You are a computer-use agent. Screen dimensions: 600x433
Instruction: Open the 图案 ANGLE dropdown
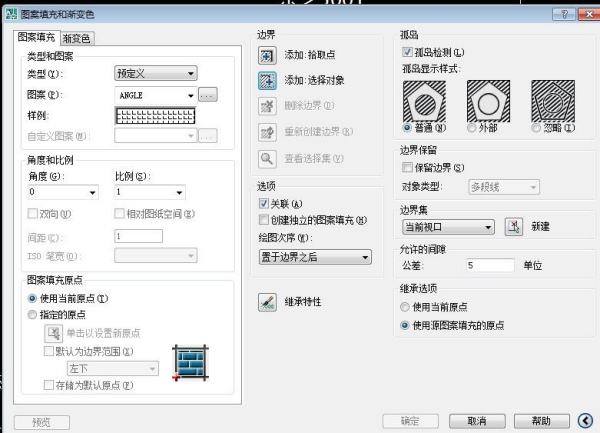click(156, 95)
